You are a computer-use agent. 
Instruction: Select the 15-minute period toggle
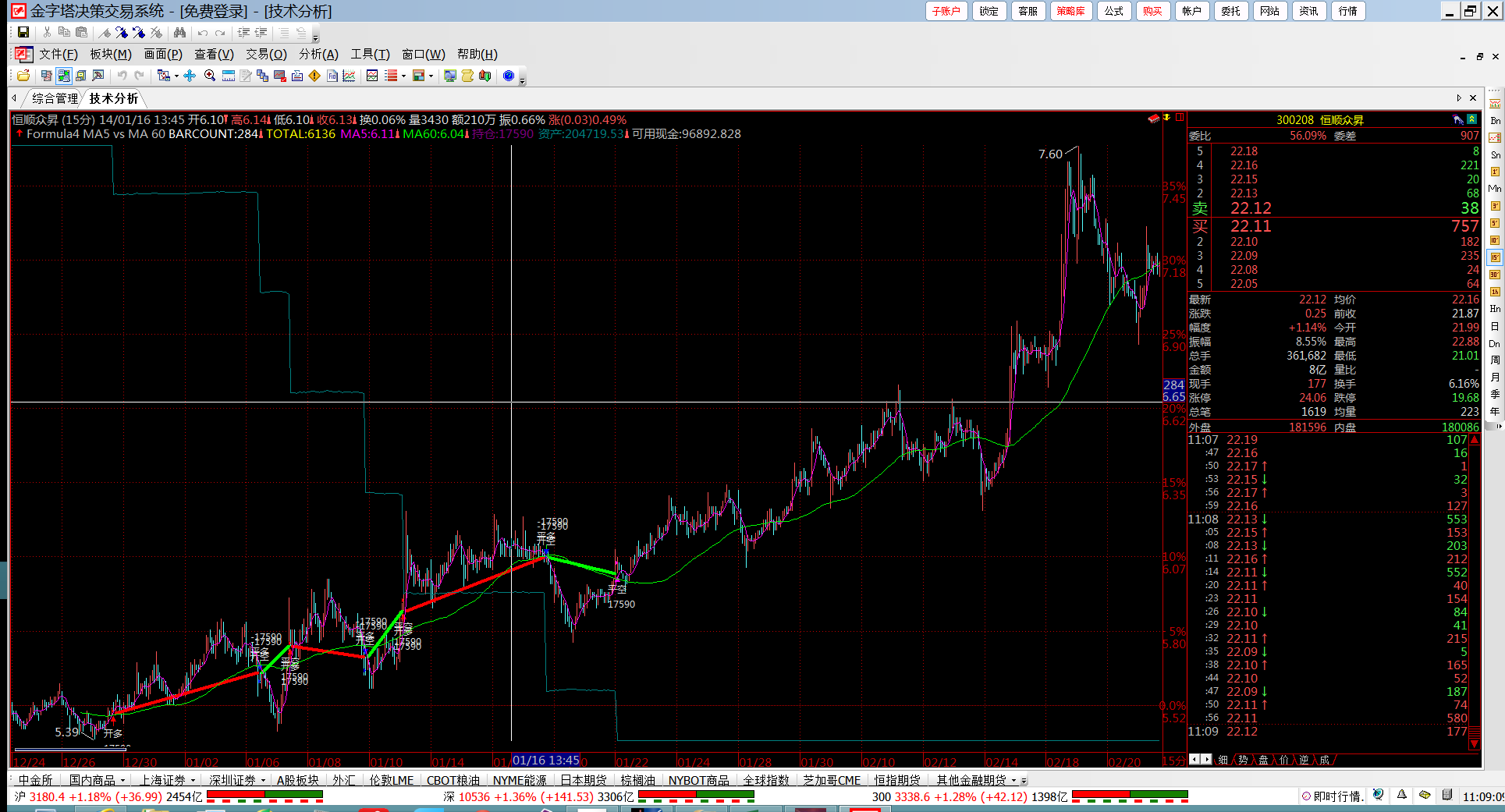(x=1495, y=257)
